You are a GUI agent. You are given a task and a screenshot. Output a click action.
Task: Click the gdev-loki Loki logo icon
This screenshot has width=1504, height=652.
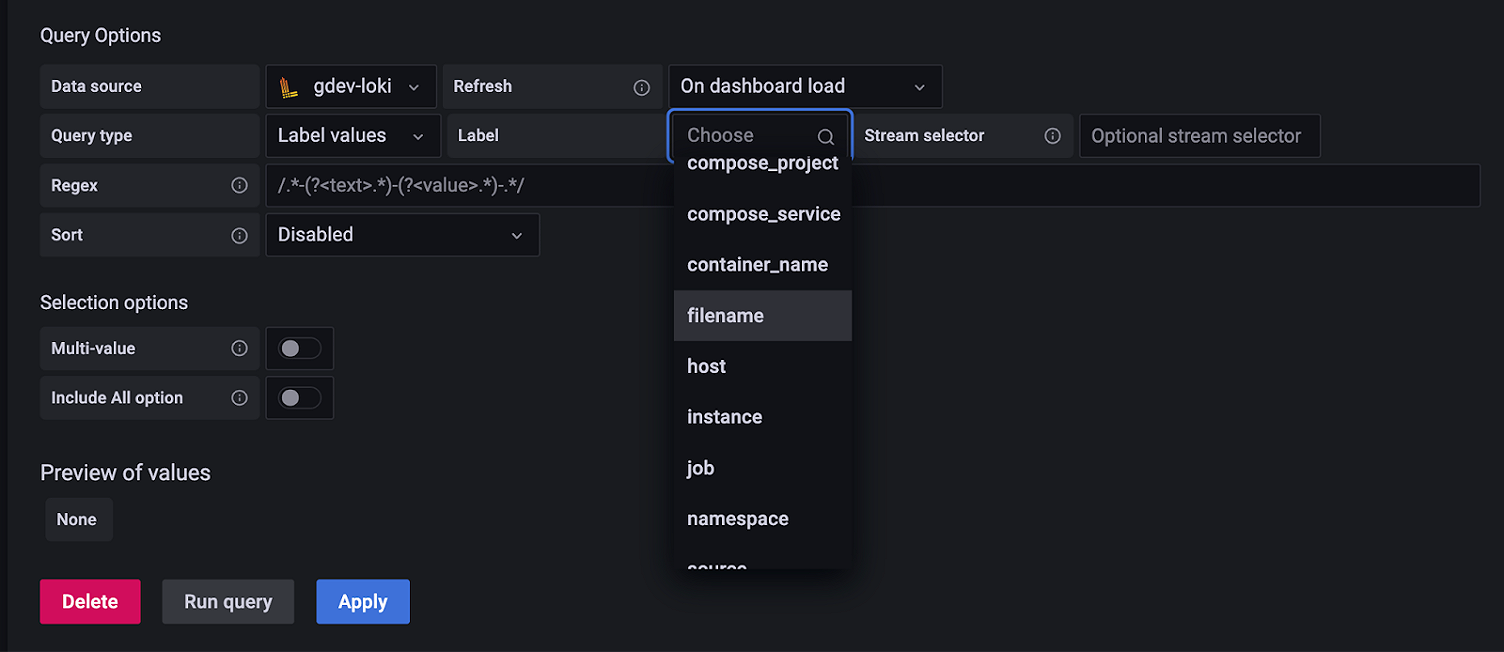click(289, 87)
